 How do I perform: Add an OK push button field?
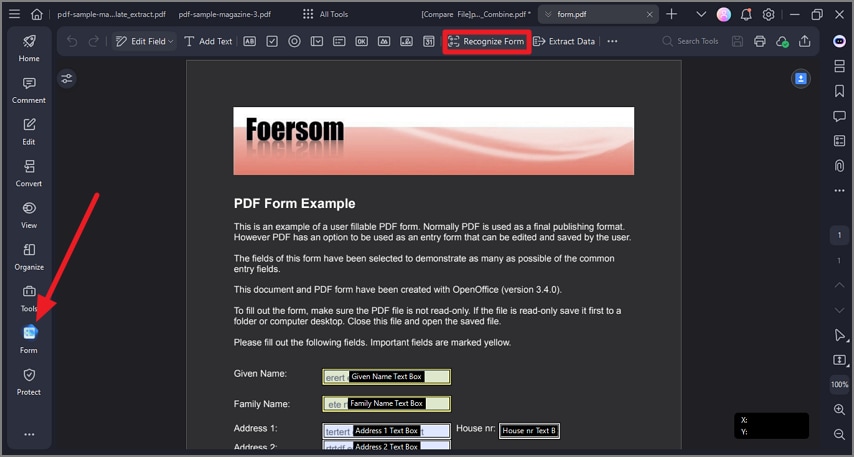(361, 41)
